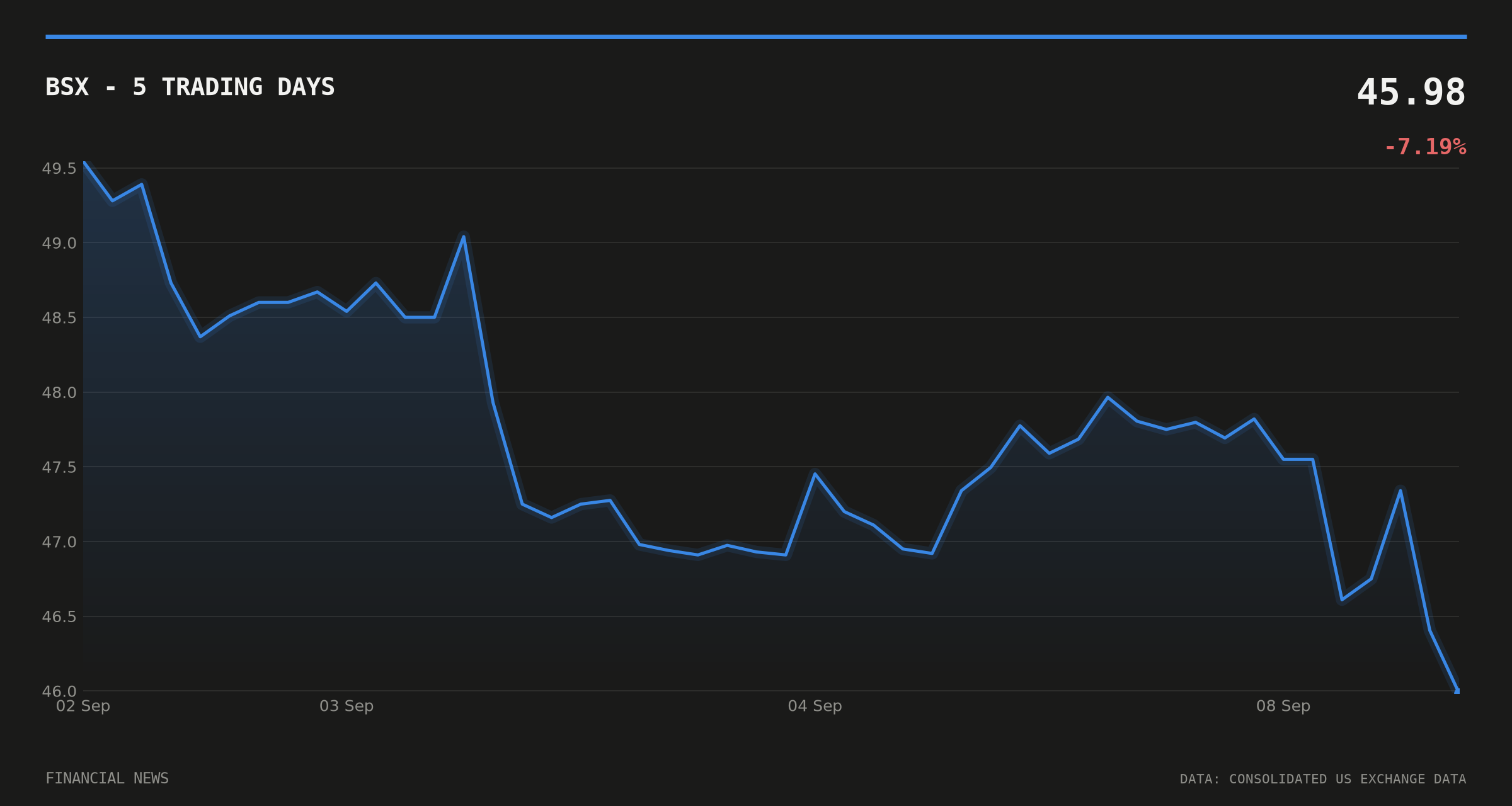The width and height of the screenshot is (1512, 806).
Task: Click the 48.0 y-axis label
Action: (59, 393)
